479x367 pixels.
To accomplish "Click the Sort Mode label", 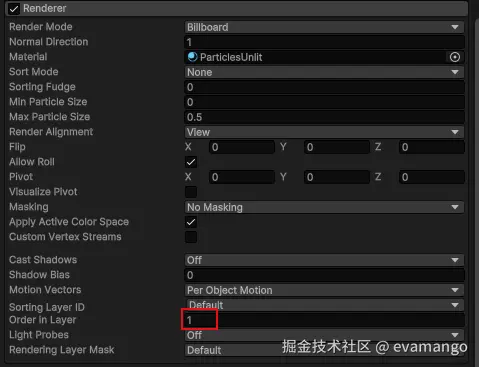I will 34,72.
